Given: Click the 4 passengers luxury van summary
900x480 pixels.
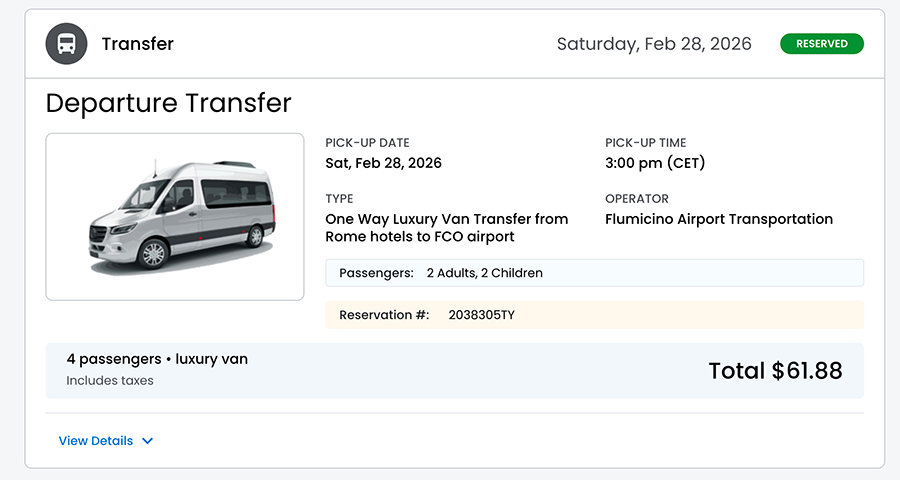Looking at the screenshot, I should [x=157, y=359].
